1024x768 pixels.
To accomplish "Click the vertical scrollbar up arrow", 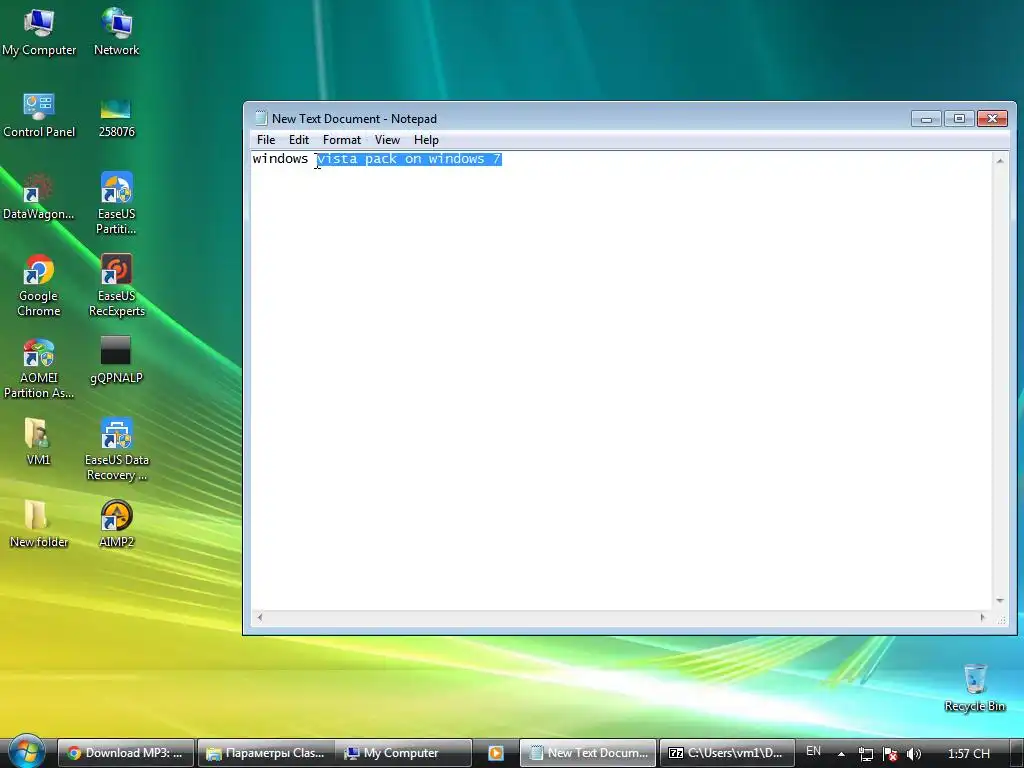I will pyautogui.click(x=1000, y=161).
